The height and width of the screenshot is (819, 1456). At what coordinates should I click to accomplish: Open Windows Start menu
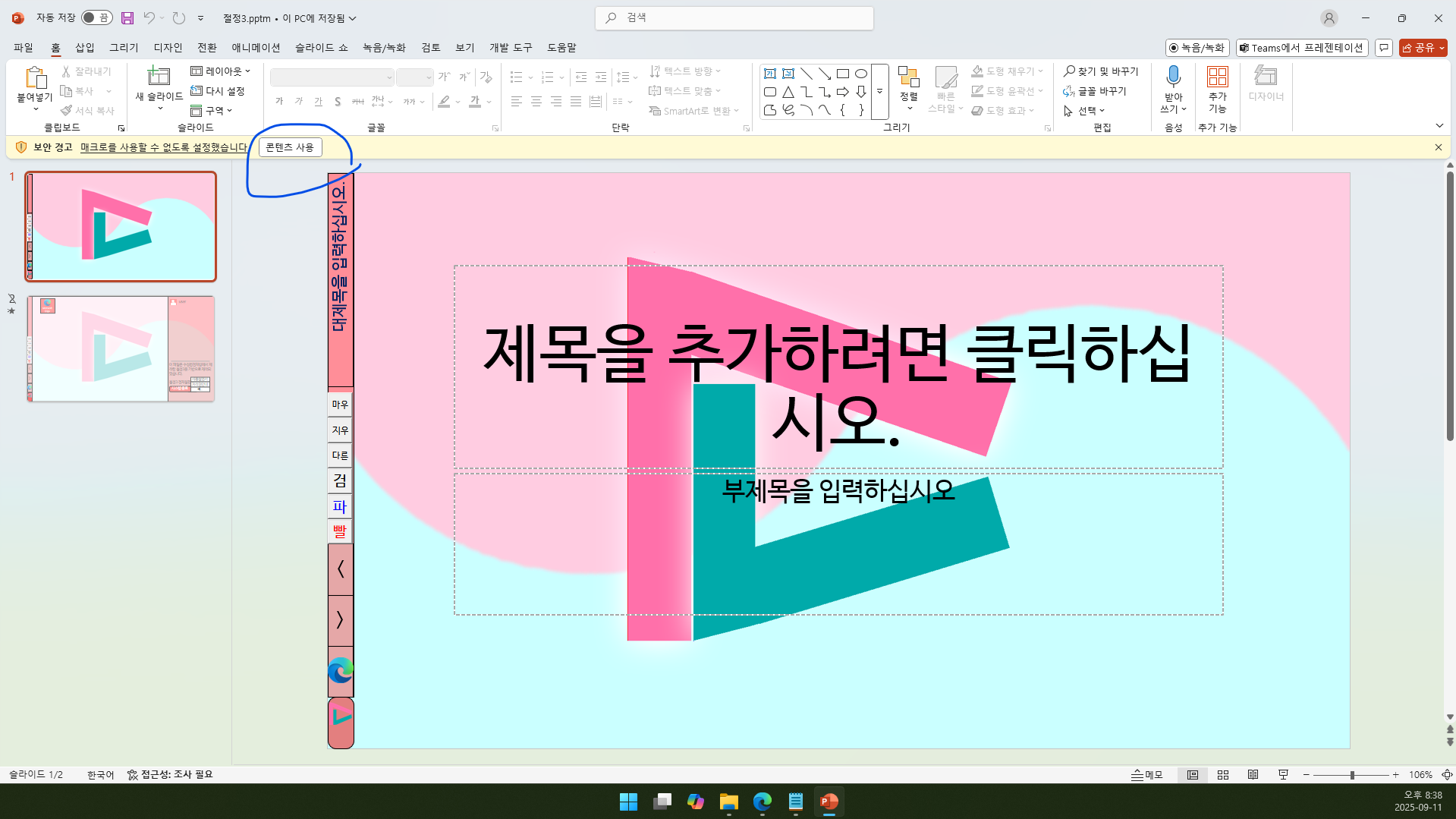tap(629, 802)
